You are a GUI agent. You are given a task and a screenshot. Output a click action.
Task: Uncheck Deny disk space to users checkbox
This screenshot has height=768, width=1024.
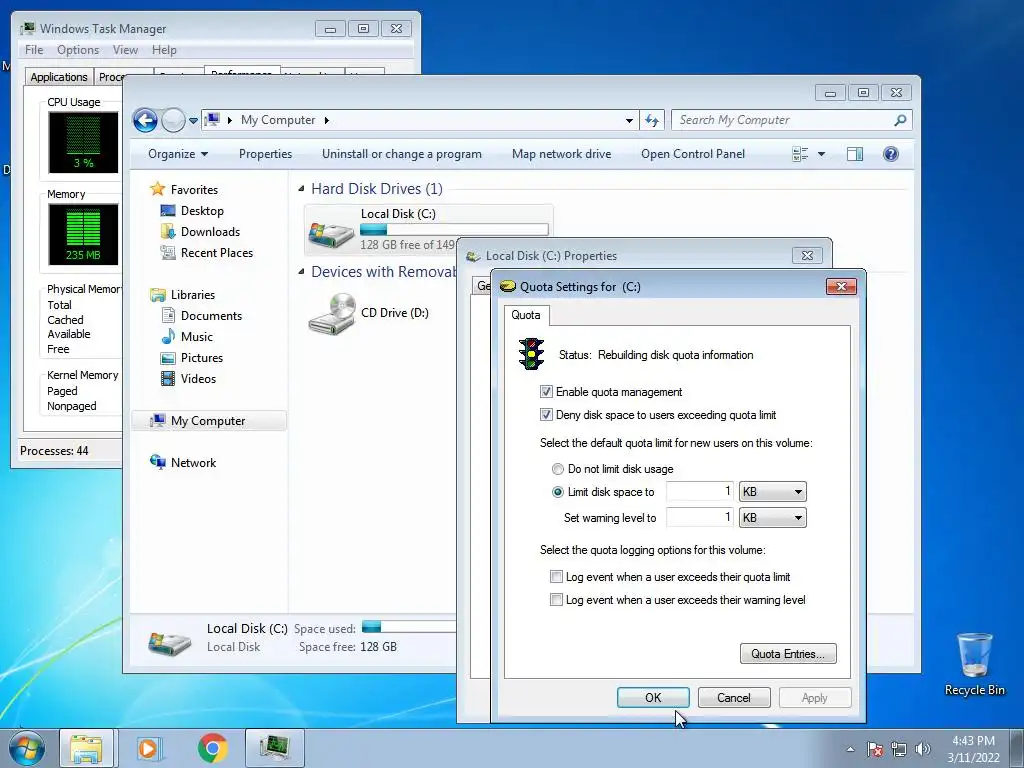pos(546,415)
